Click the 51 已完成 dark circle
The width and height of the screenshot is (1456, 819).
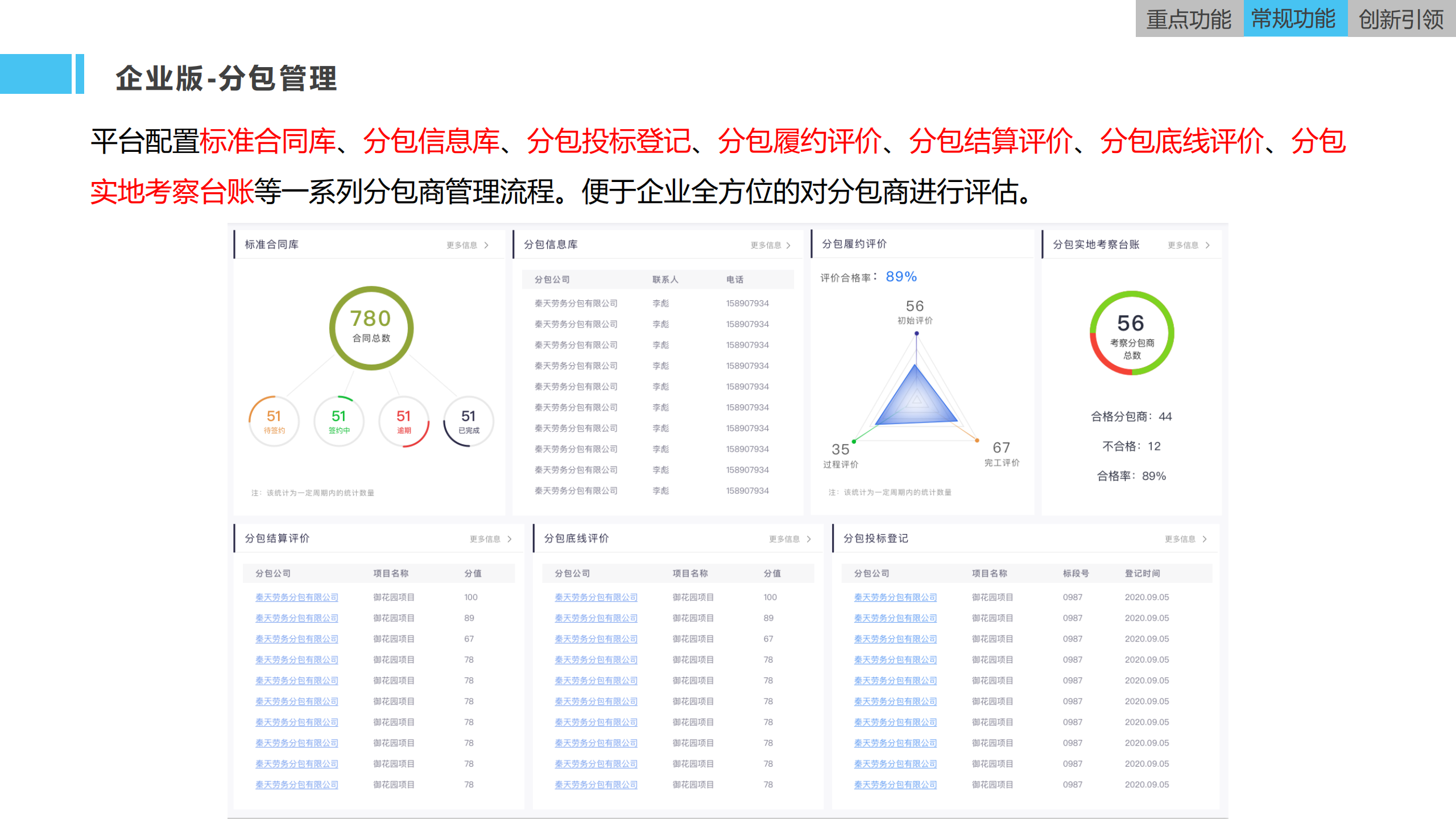(x=469, y=421)
